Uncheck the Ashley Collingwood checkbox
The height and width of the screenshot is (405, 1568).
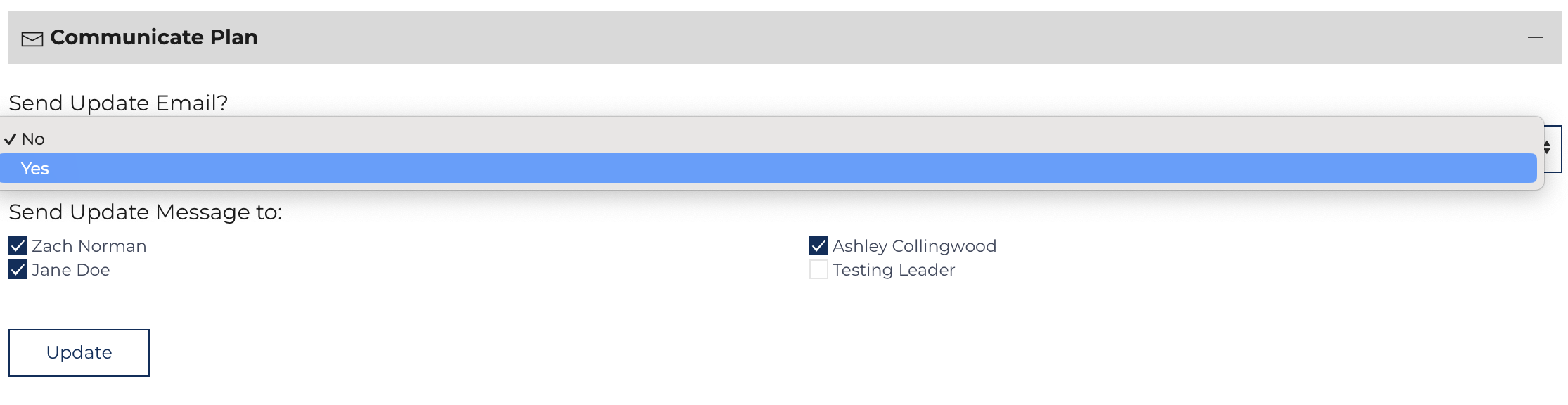(x=818, y=245)
